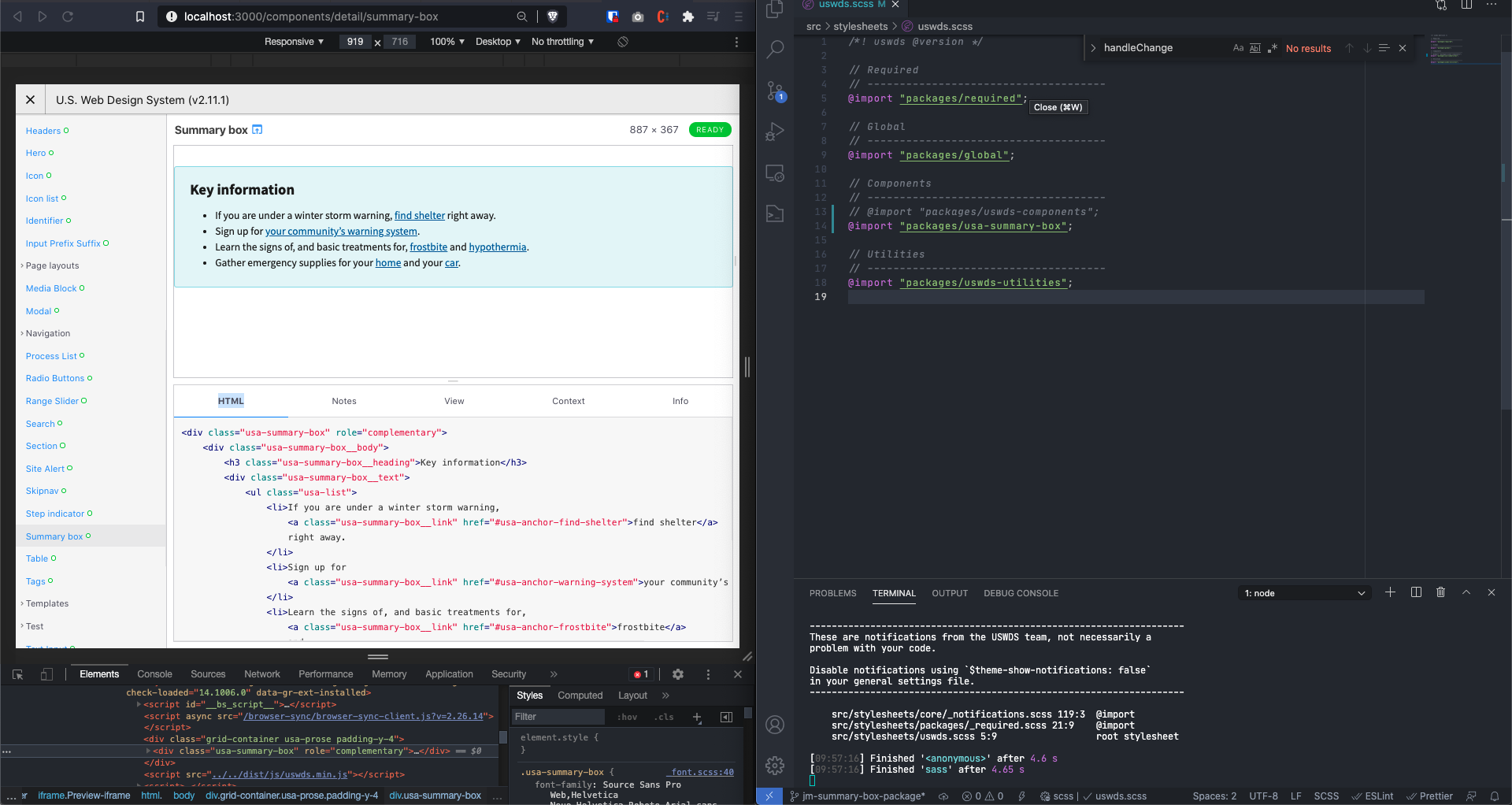Switch to the Notes tab in the component panel
Screen dimensions: 1512x805
click(344, 401)
